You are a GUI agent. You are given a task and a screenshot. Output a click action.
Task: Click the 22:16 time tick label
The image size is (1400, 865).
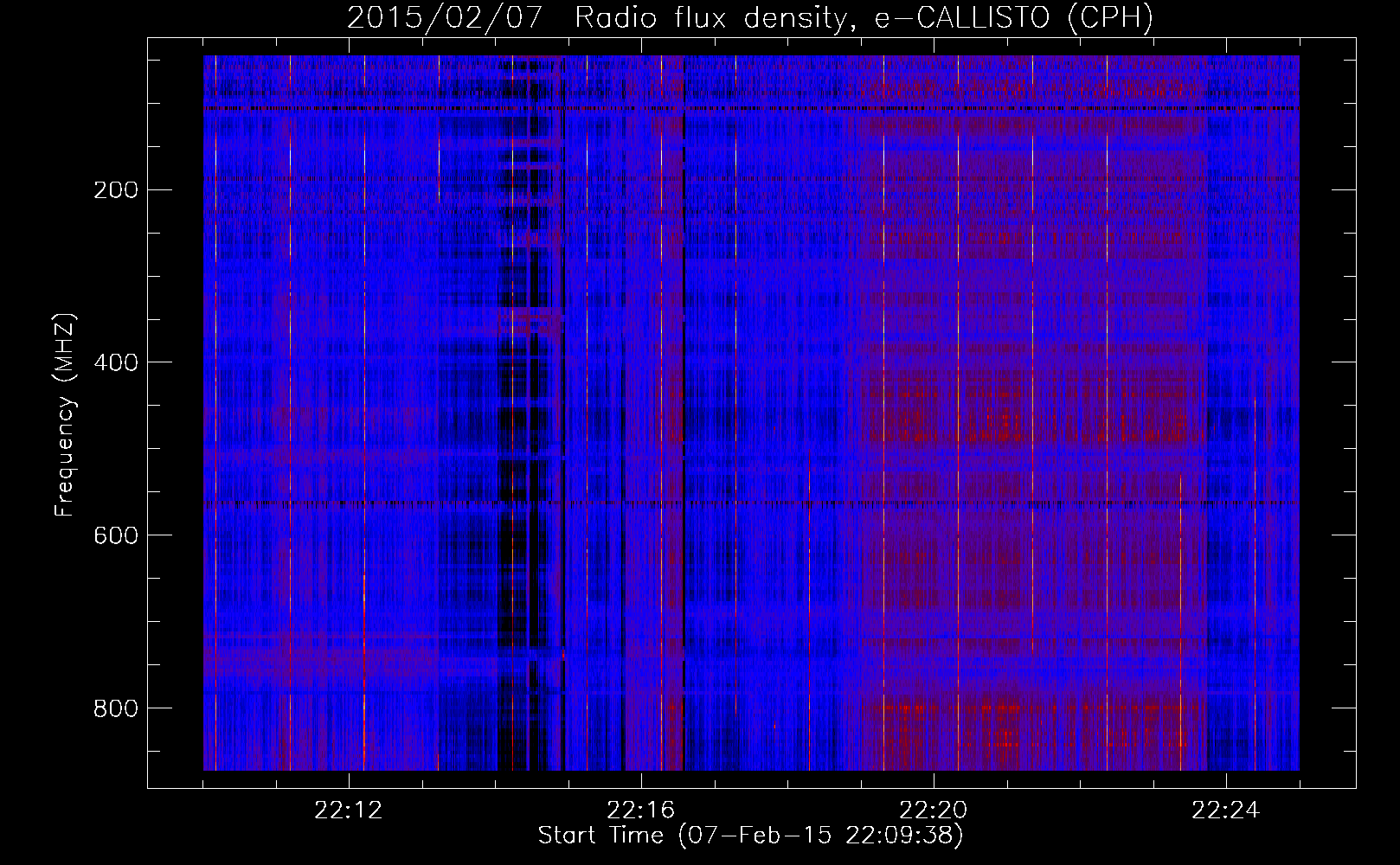[x=641, y=811]
